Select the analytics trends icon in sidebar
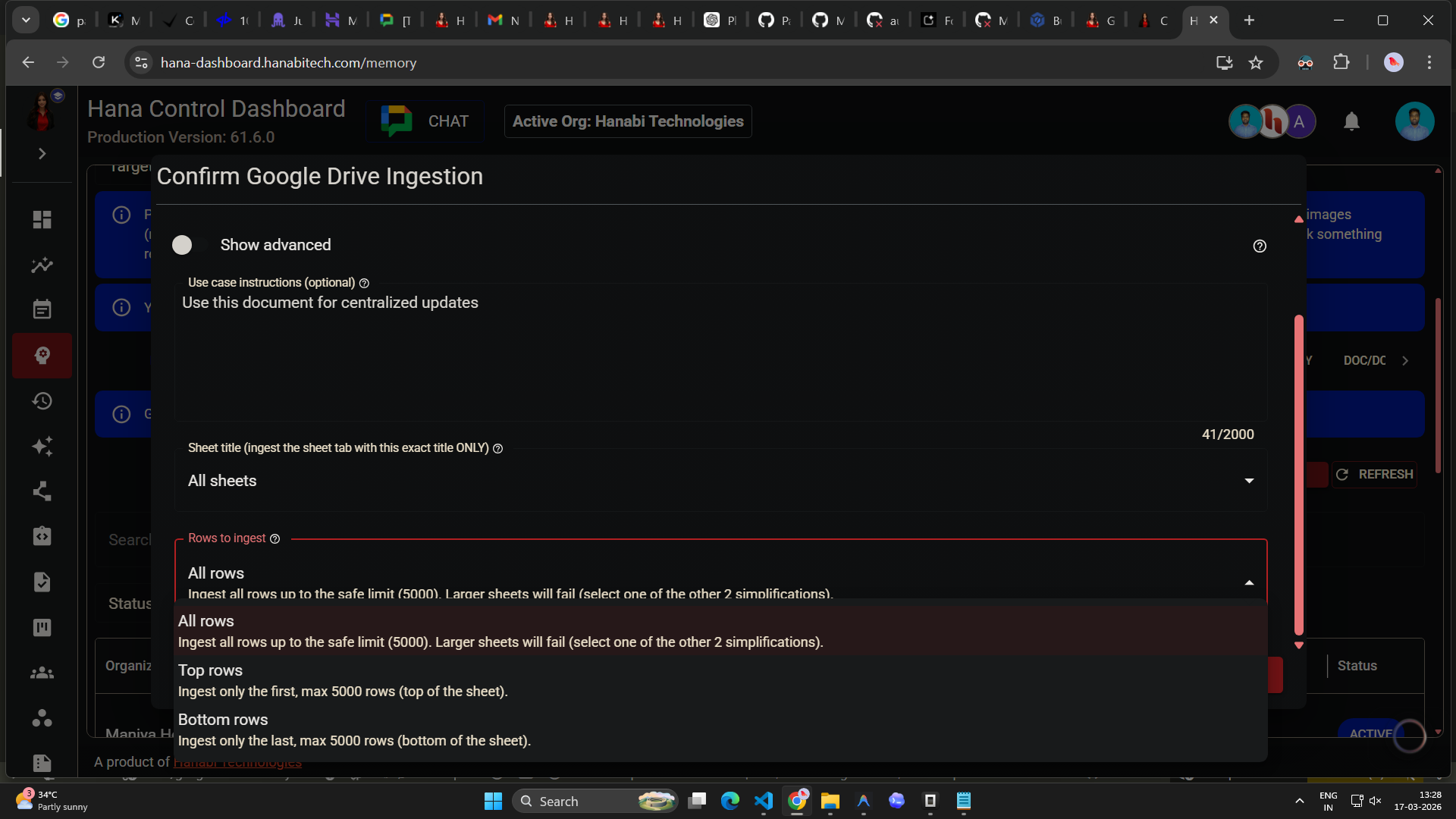Viewport: 1456px width, 819px height. point(42,265)
